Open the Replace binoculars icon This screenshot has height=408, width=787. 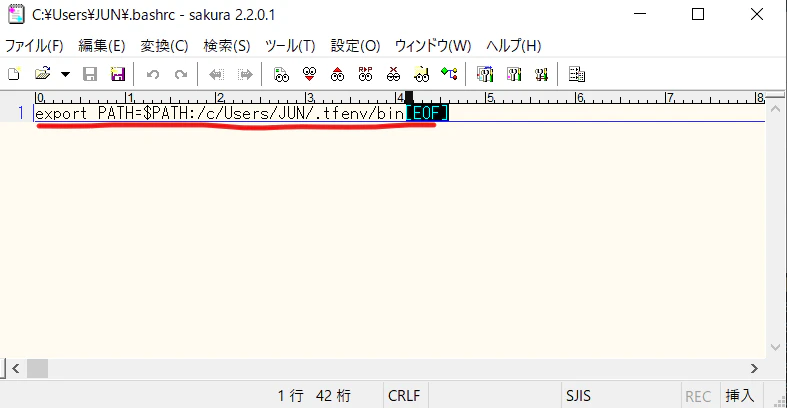[x=365, y=74]
